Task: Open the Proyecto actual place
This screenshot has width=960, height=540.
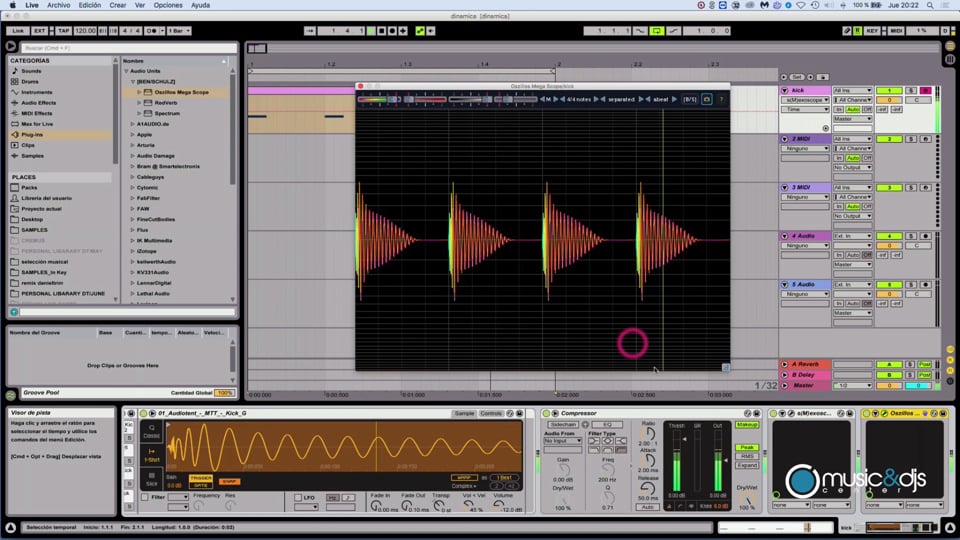Action: (x=41, y=209)
